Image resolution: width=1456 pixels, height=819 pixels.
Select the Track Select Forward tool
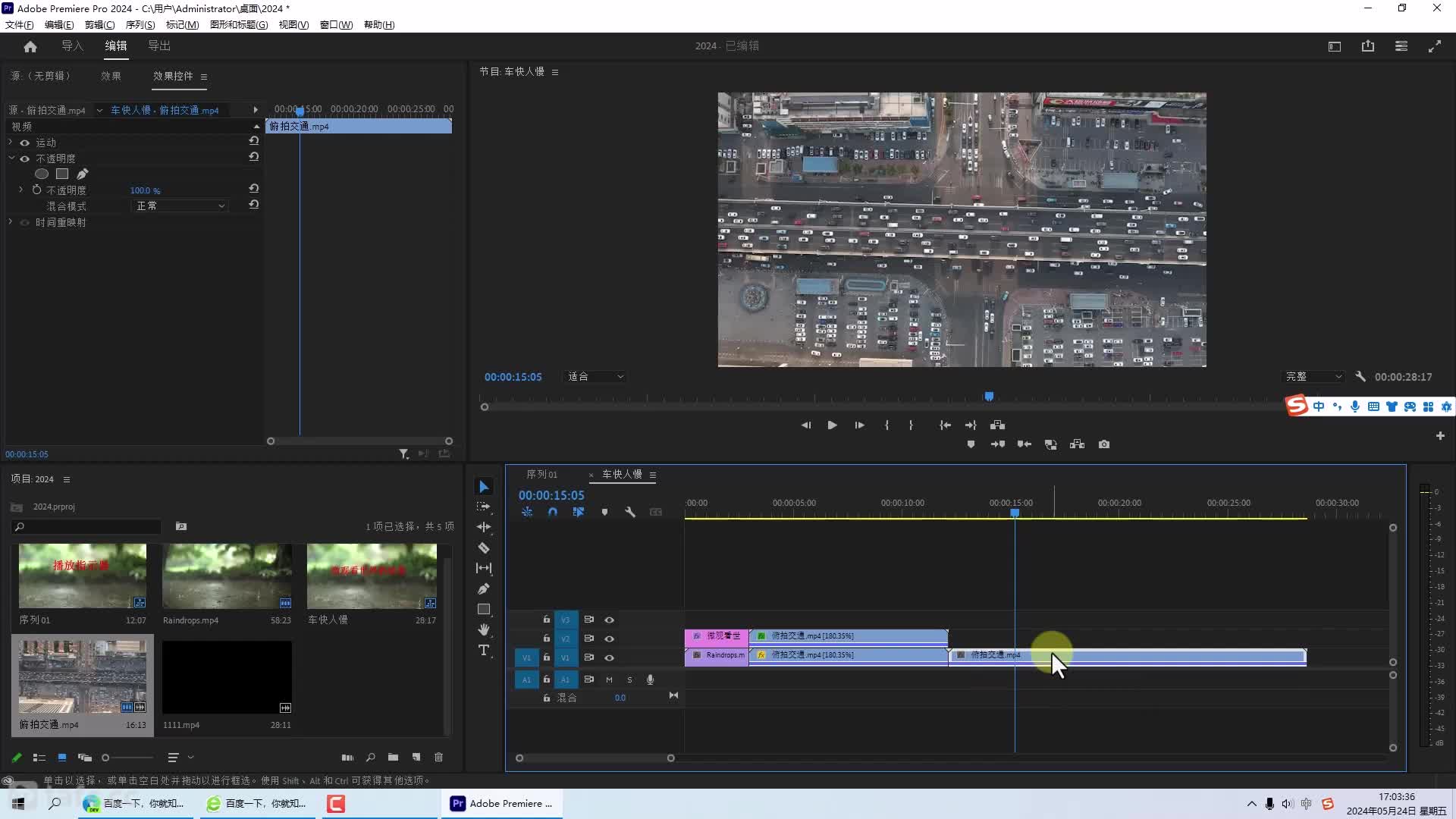[x=484, y=507]
